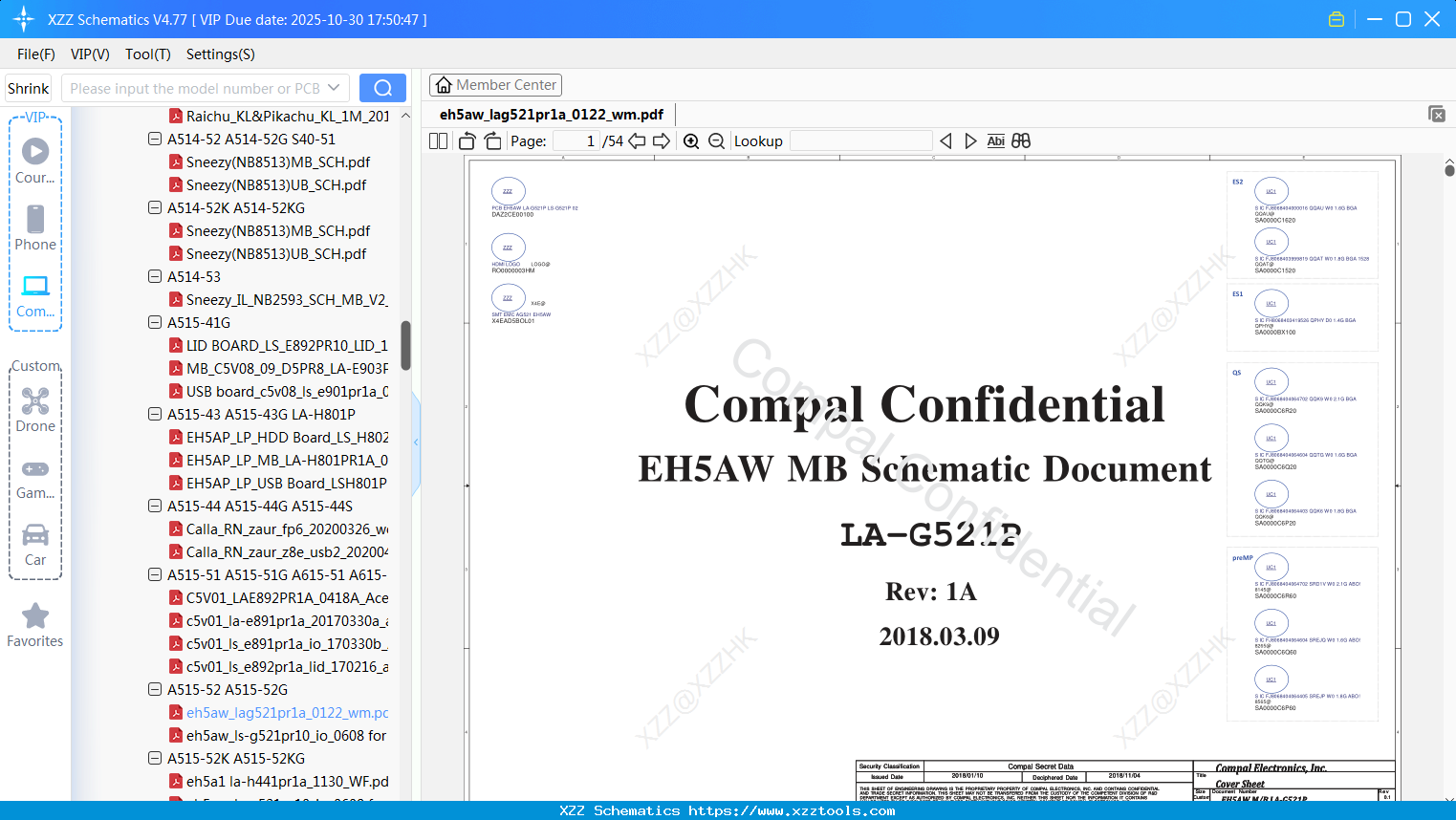
Task: Open the Courses category in the sidebar
Action: (x=35, y=161)
